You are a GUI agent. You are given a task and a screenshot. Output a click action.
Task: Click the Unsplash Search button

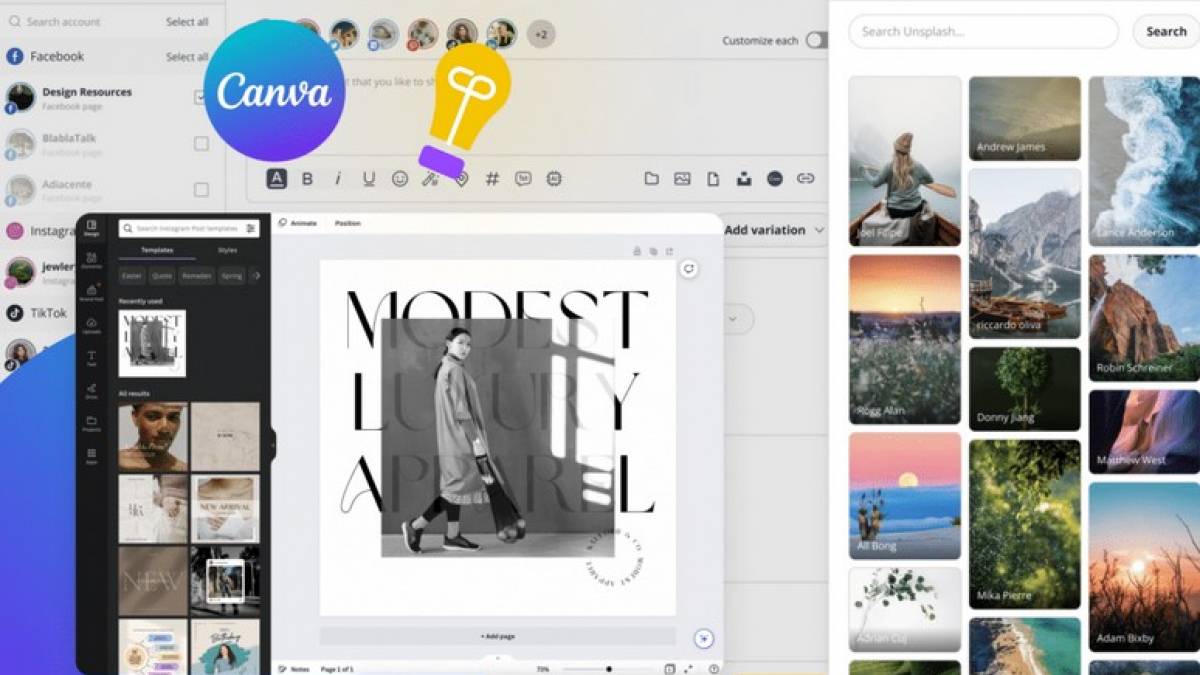click(1166, 32)
